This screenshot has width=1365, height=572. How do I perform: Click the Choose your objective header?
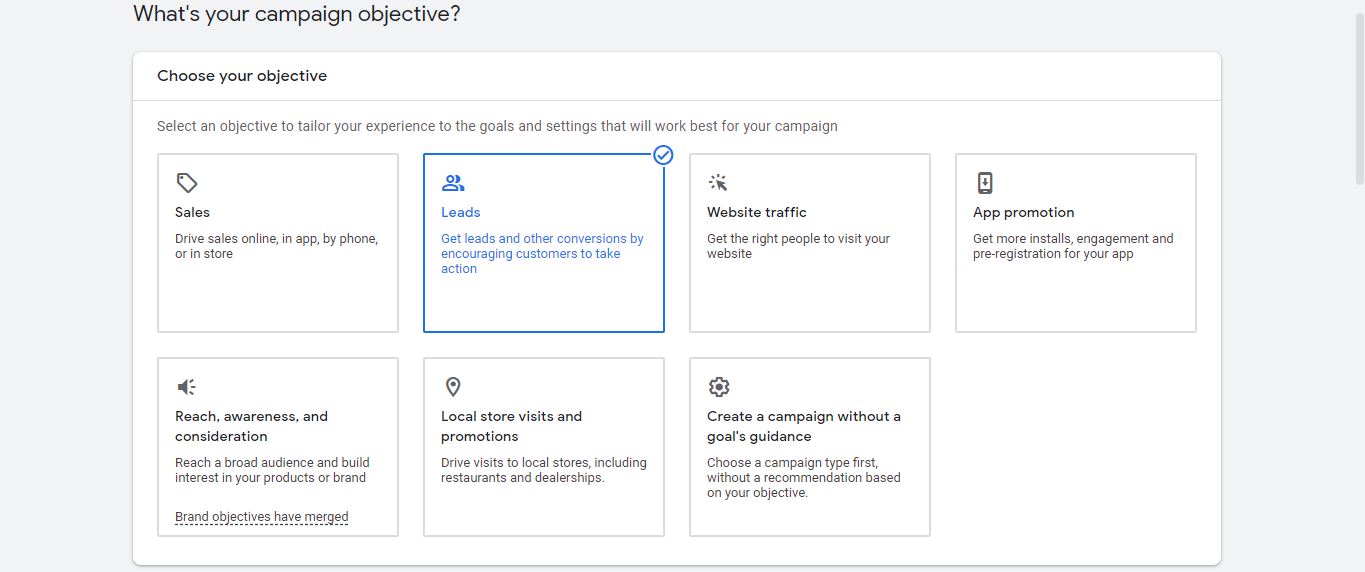click(242, 76)
